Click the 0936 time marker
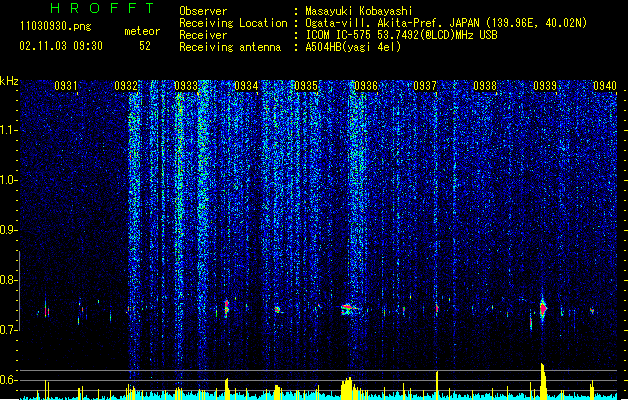Viewport: 629px width, 400px height. [x=366, y=86]
